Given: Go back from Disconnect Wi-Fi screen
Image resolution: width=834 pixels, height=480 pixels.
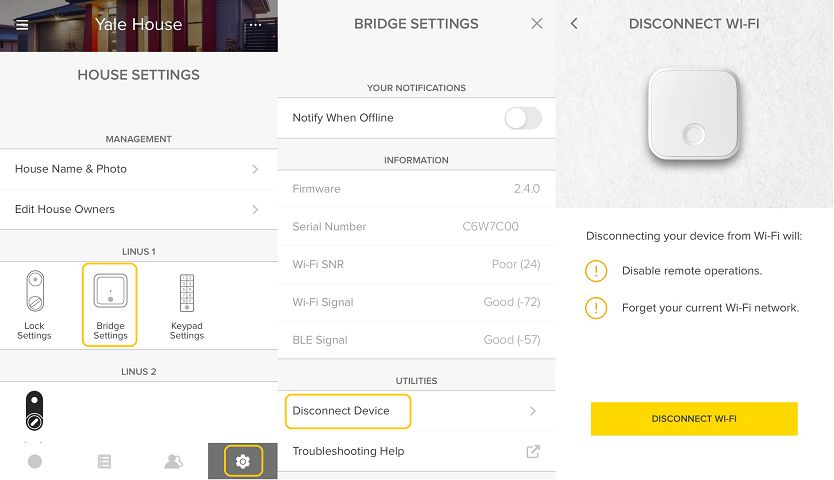Looking at the screenshot, I should (x=574, y=23).
